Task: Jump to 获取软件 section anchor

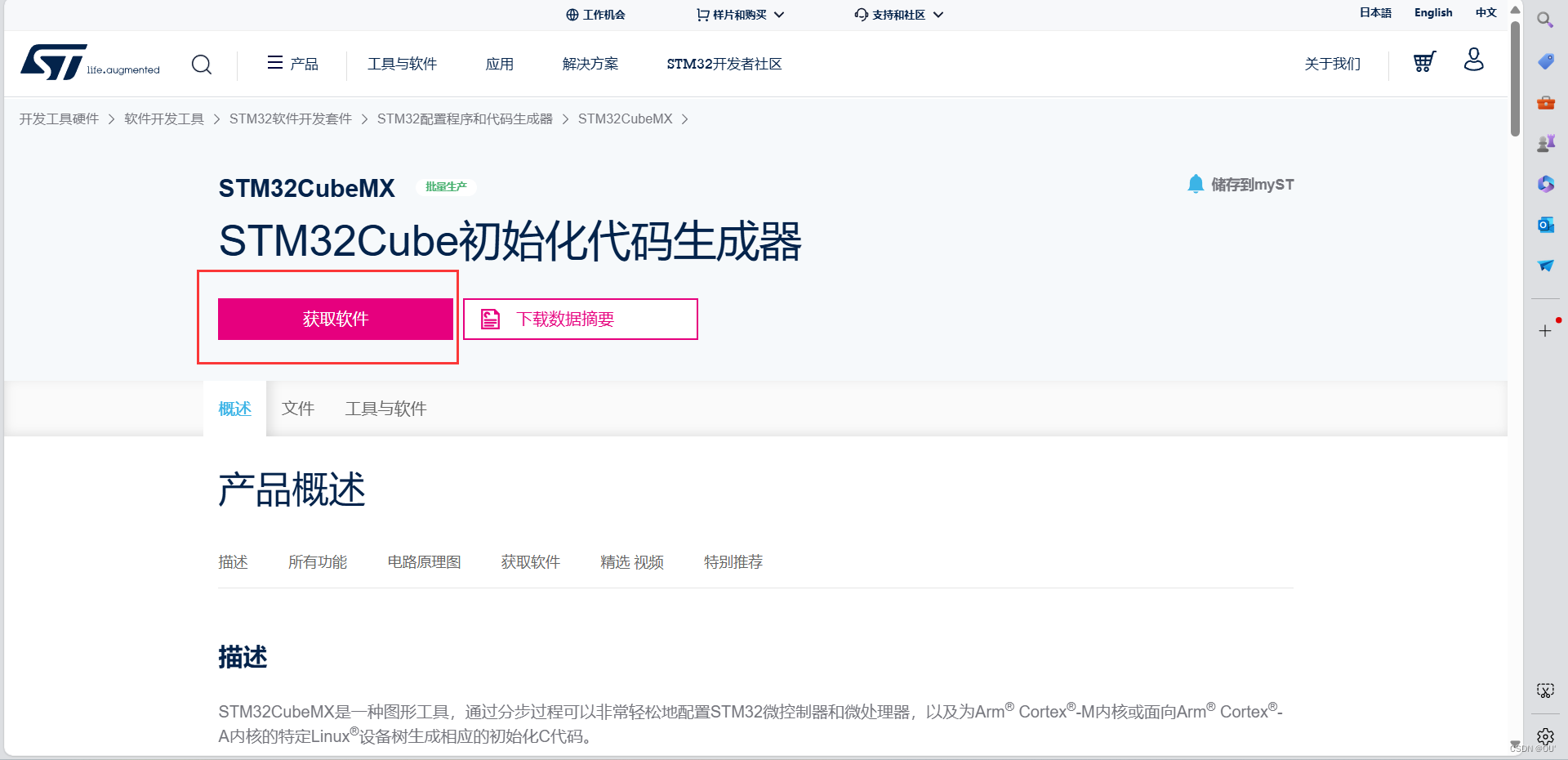Action: (x=531, y=562)
